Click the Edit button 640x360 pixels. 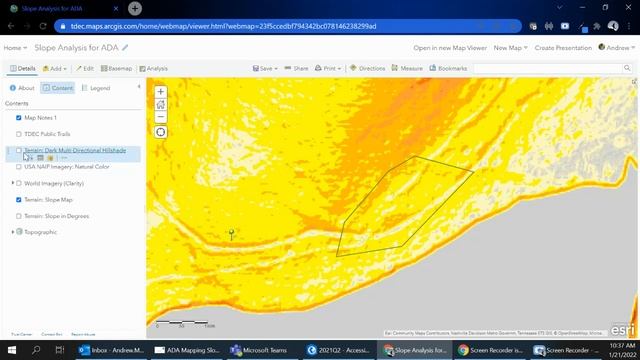[85, 69]
